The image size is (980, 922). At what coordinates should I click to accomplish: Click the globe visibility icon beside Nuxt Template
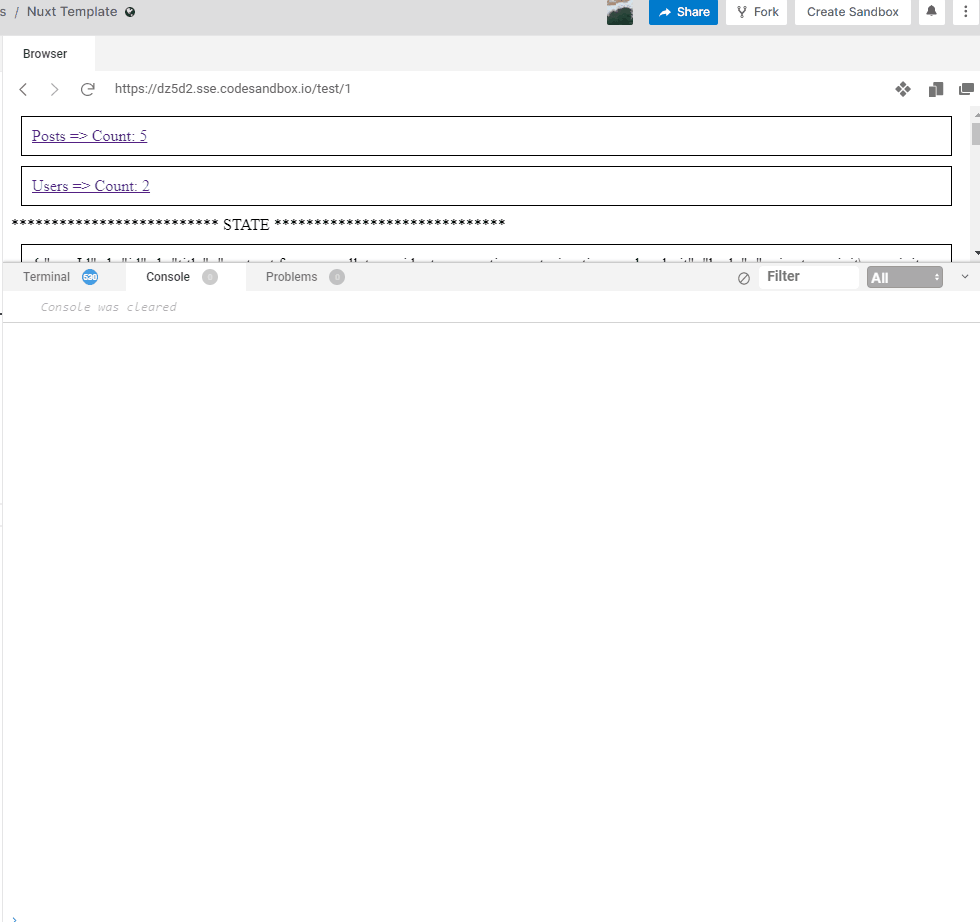point(130,12)
